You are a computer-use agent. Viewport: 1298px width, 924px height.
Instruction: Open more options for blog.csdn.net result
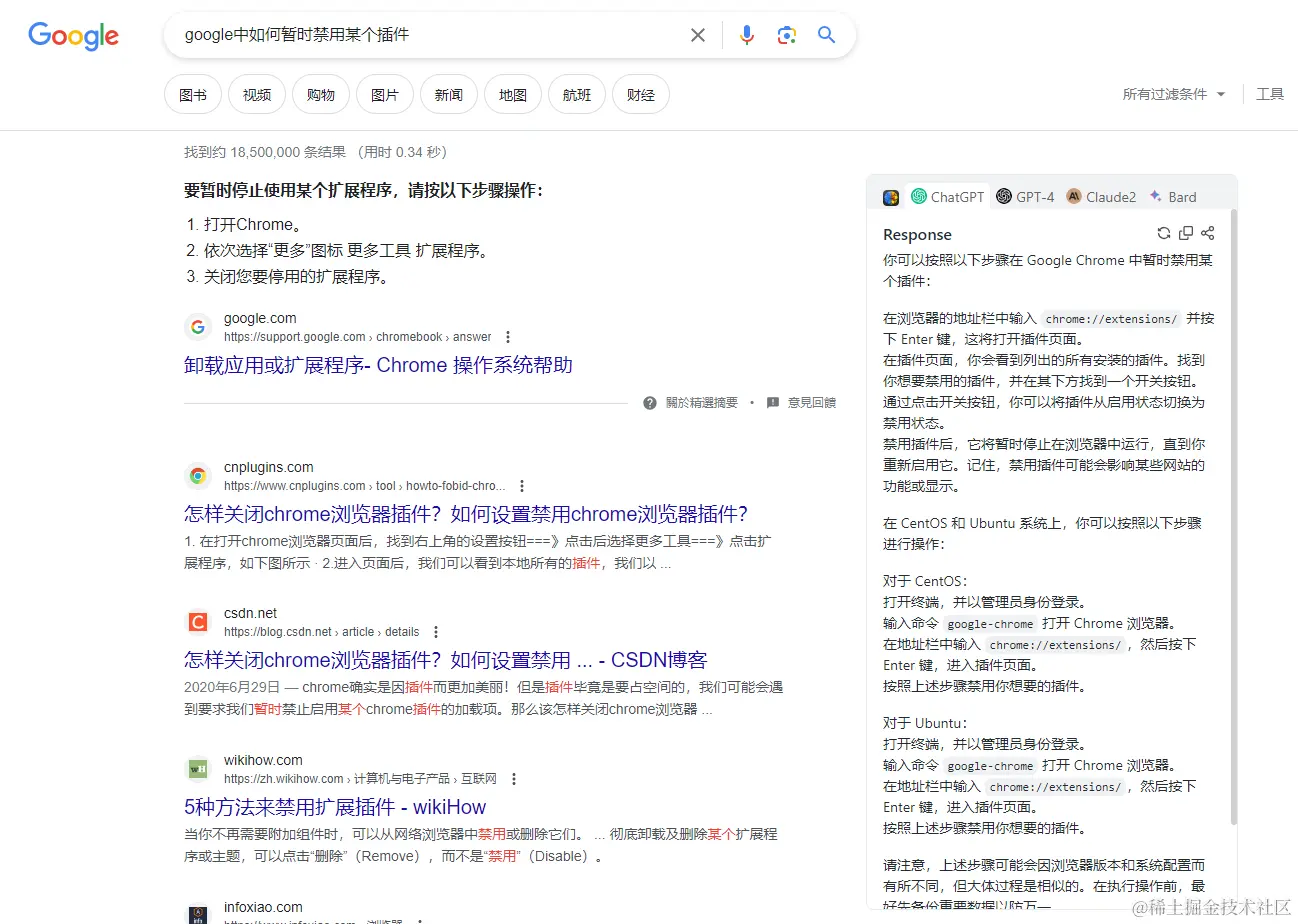(x=436, y=632)
